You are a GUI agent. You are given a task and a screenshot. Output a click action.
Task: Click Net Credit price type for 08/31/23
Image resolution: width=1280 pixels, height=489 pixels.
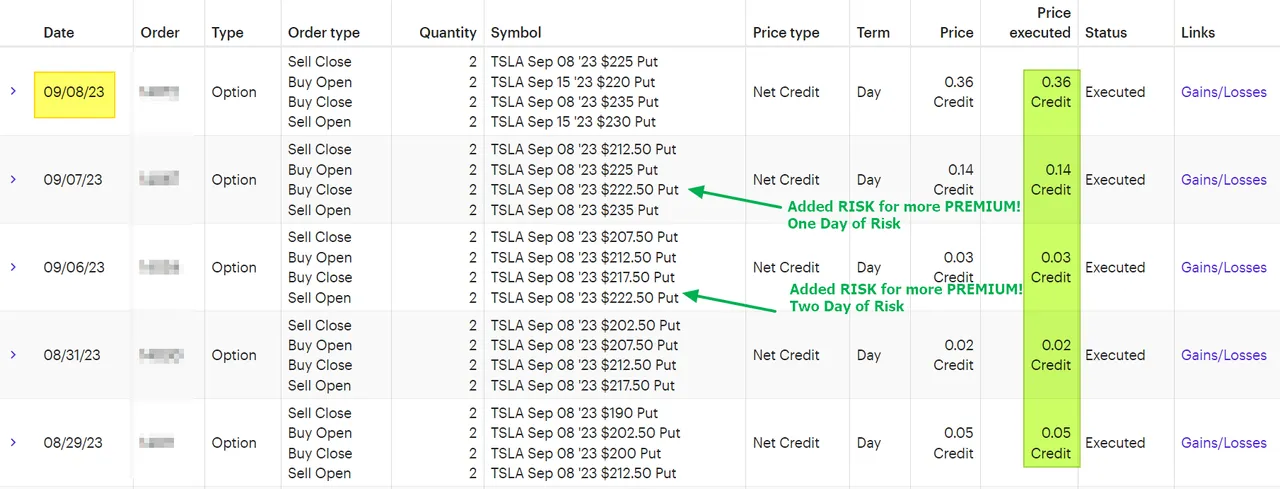pyautogui.click(x=786, y=355)
